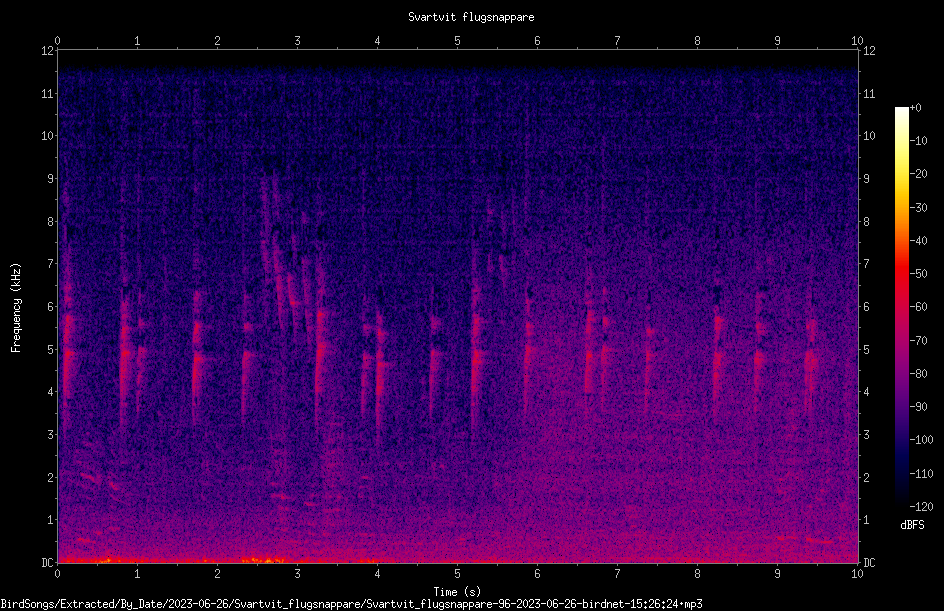Image resolution: width=944 pixels, height=611 pixels.
Task: Click the "-90" value on the color scale
Action: (x=919, y=407)
